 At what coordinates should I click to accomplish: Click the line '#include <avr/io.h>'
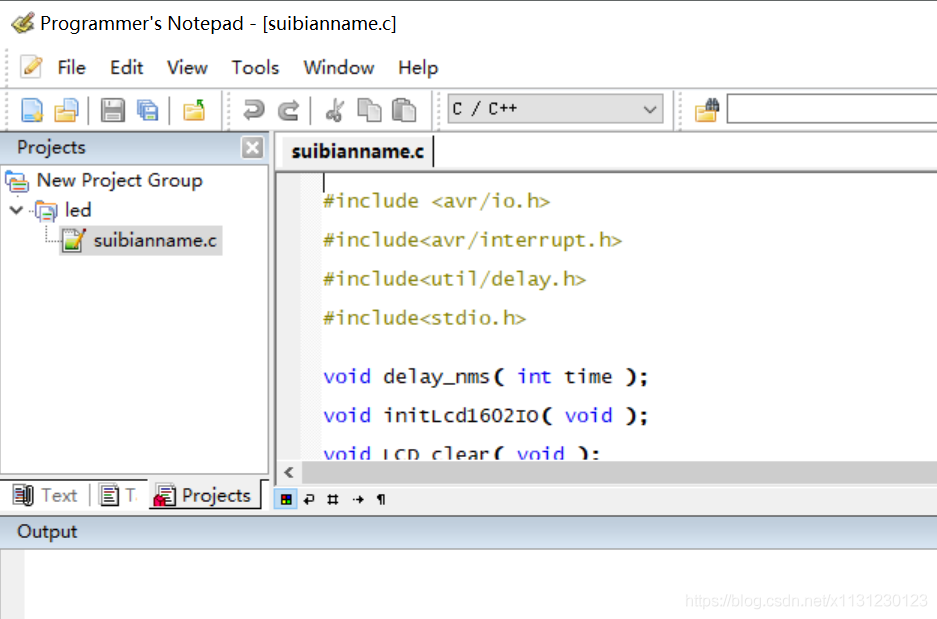436,201
